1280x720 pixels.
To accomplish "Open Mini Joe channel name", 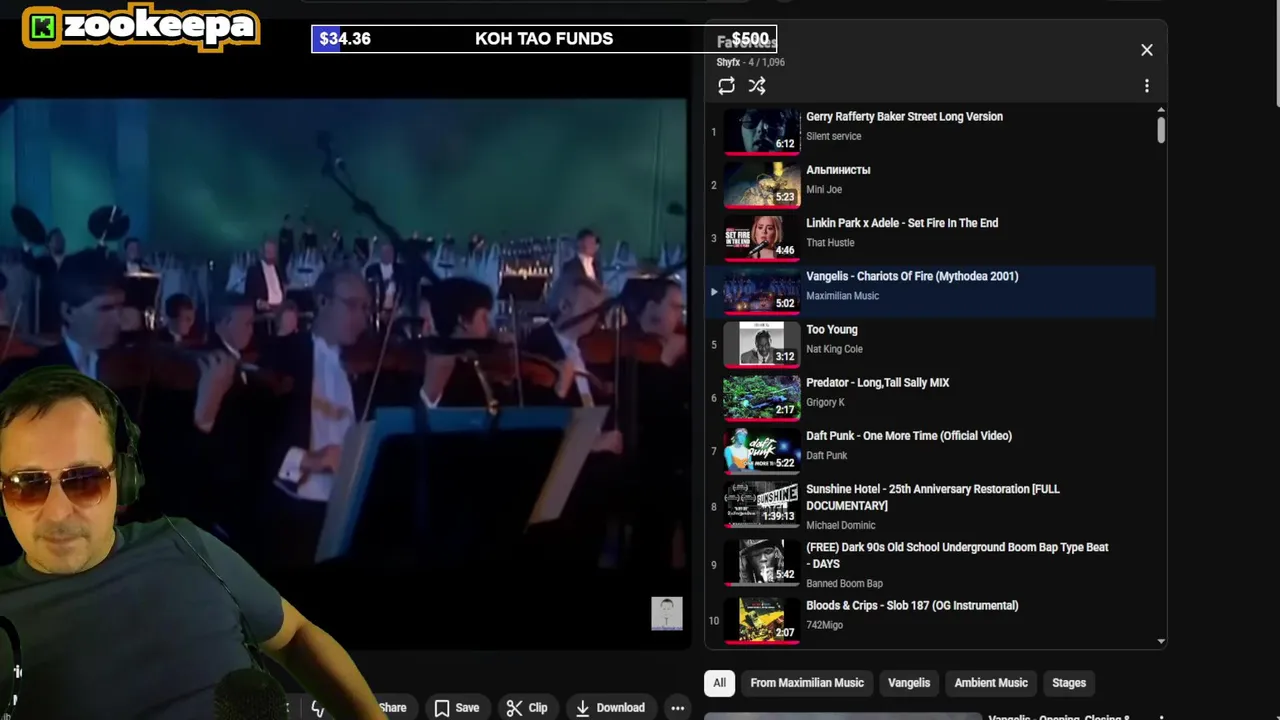I will pyautogui.click(x=824, y=189).
